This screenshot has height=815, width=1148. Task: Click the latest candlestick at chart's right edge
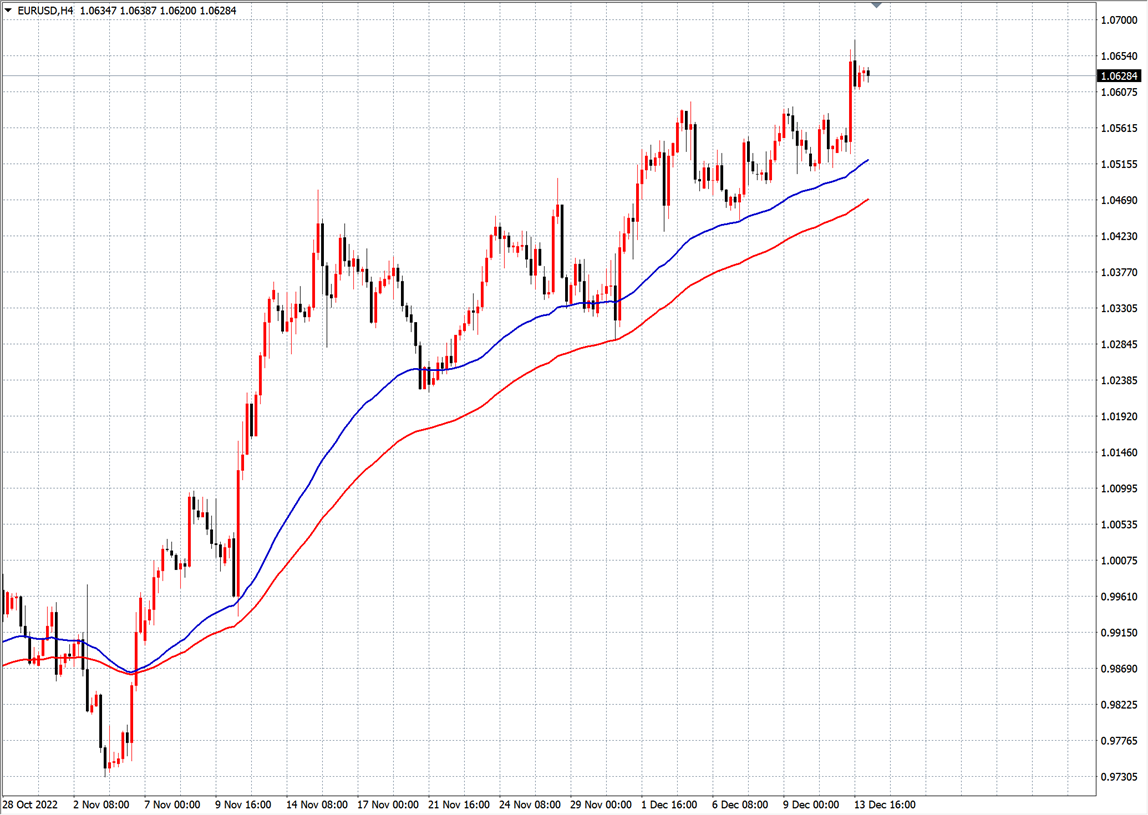[868, 73]
